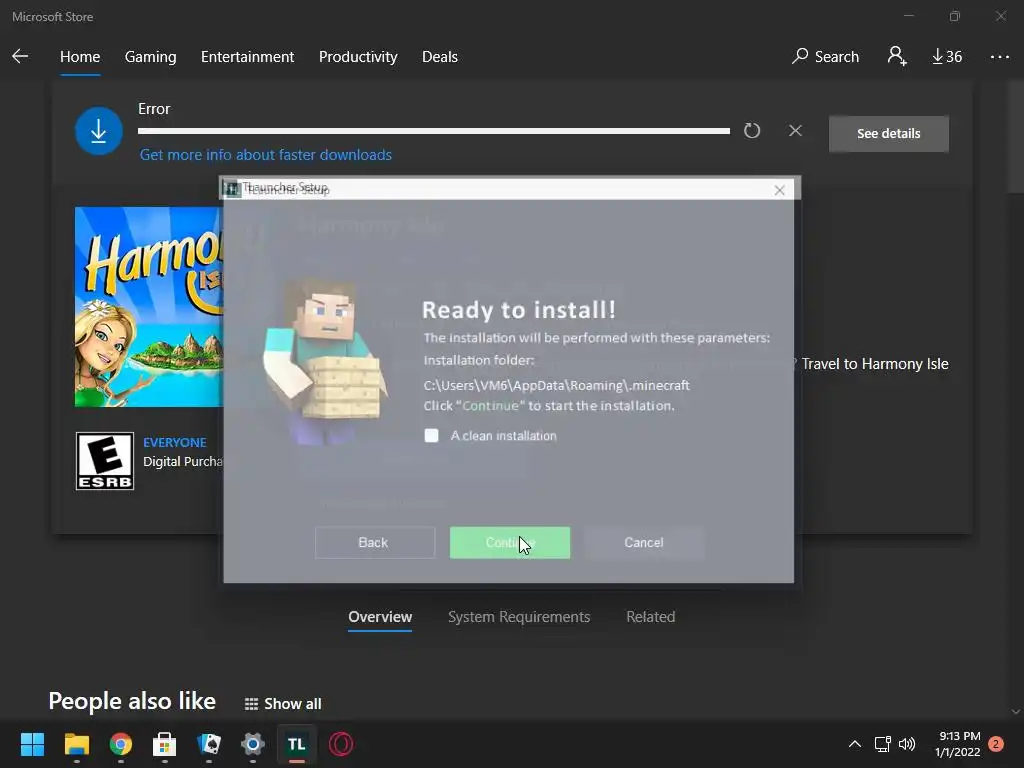Open Search in Microsoft Store
Viewport: 1024px width, 768px height.
825,57
